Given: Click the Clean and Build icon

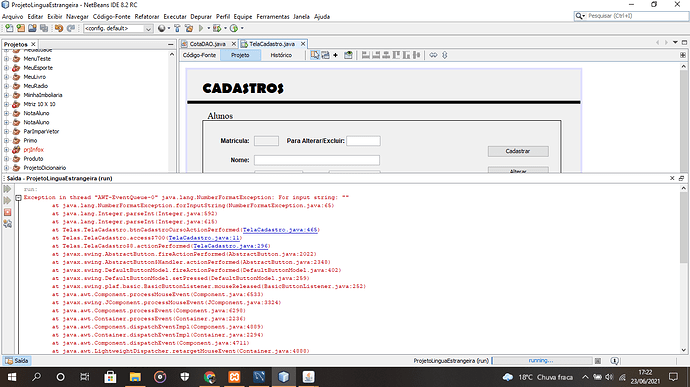Looking at the screenshot, I should pos(189,28).
